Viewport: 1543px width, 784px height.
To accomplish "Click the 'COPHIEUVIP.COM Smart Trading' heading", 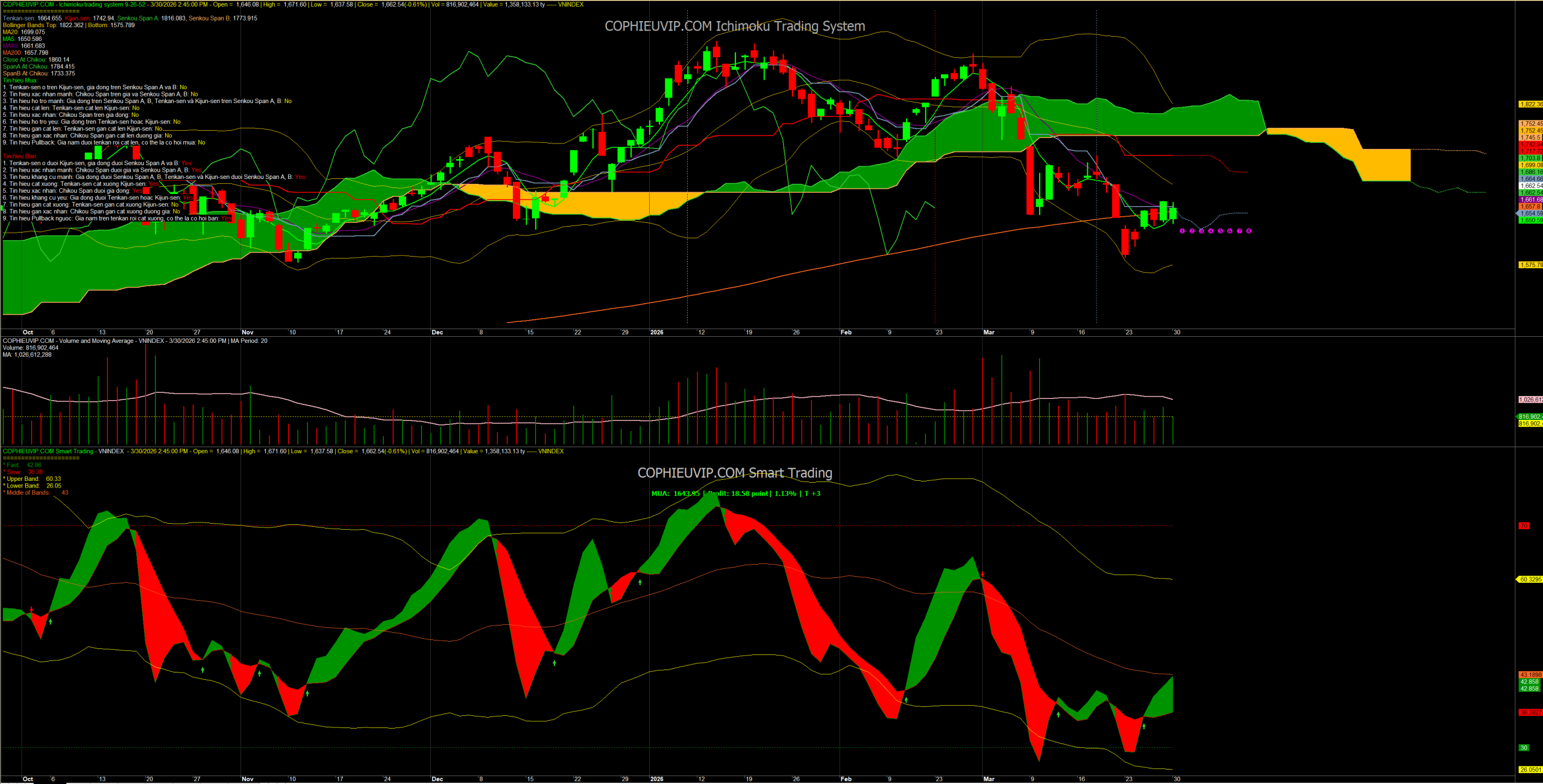I will [735, 473].
